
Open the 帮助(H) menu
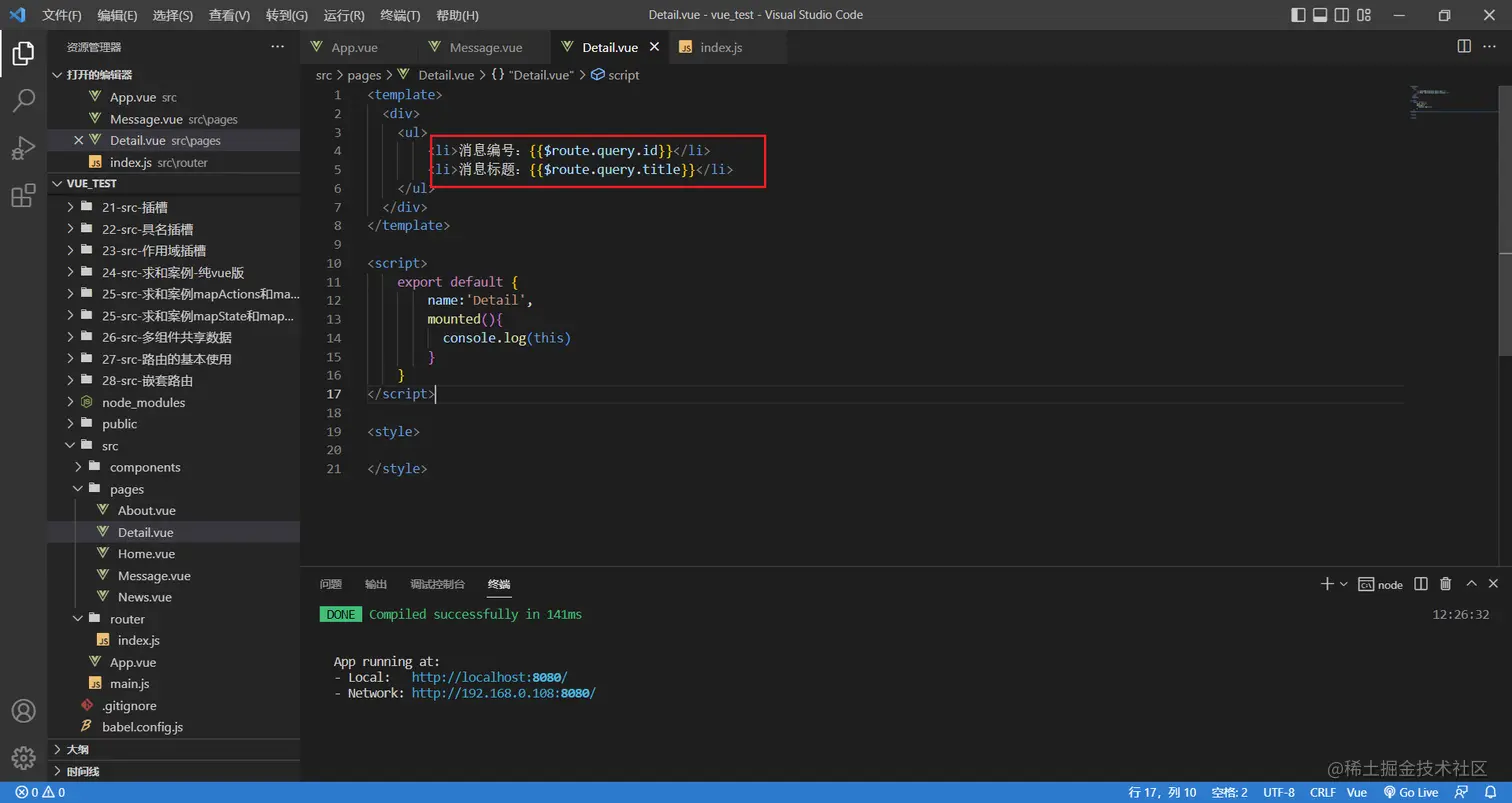pyautogui.click(x=458, y=15)
